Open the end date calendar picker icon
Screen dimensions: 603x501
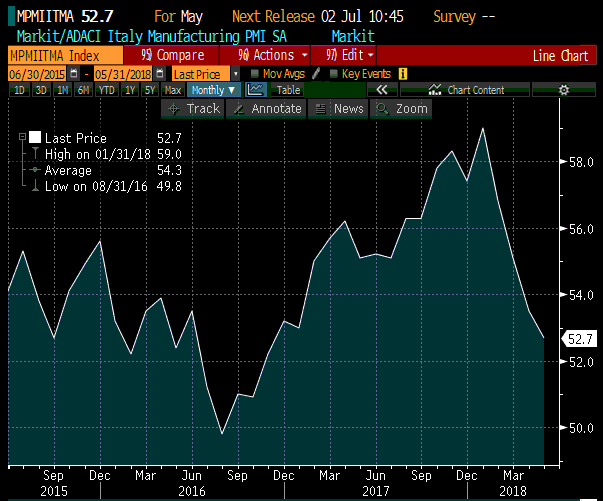pyautogui.click(x=160, y=73)
